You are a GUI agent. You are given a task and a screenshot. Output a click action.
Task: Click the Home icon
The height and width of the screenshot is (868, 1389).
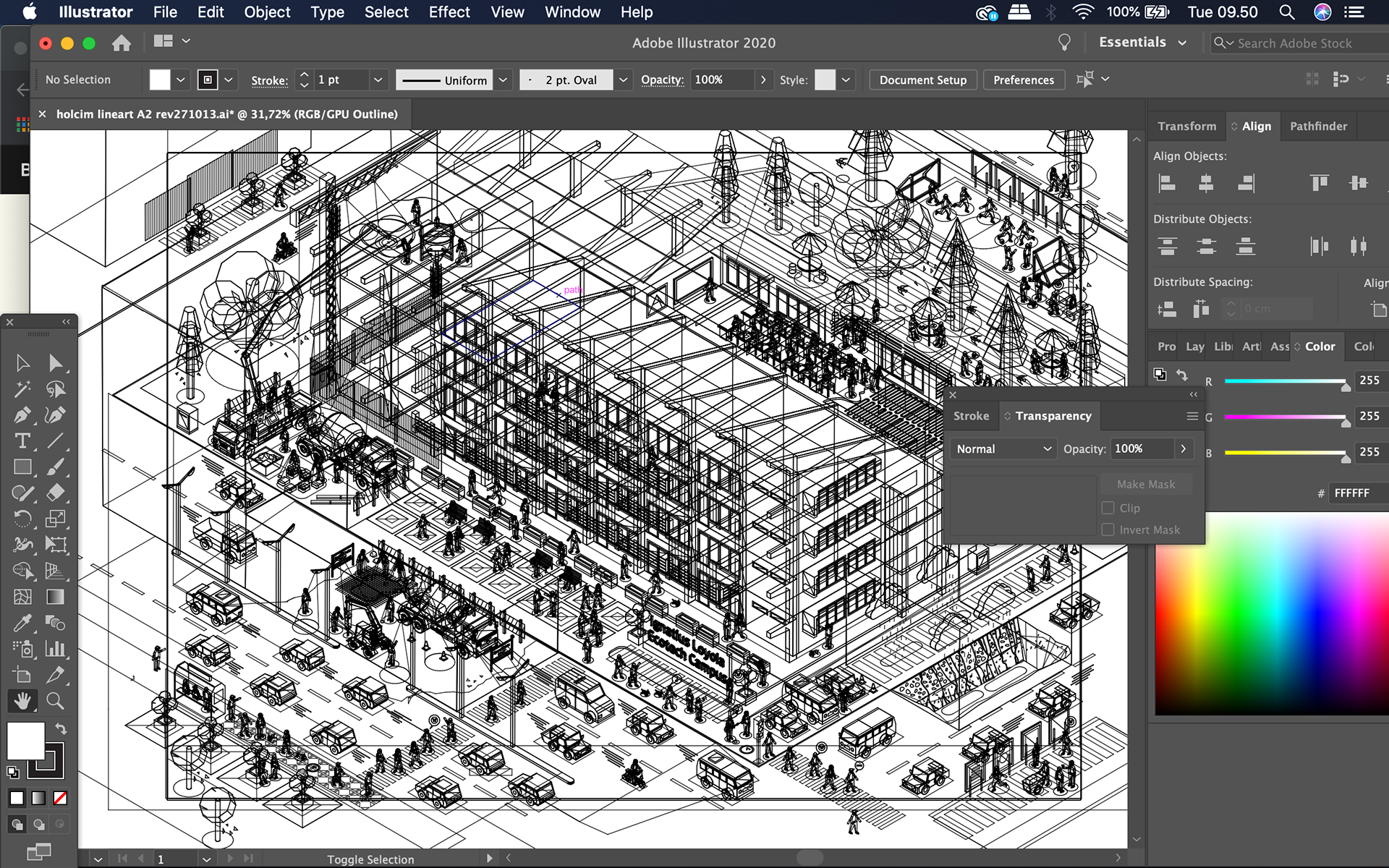click(122, 43)
